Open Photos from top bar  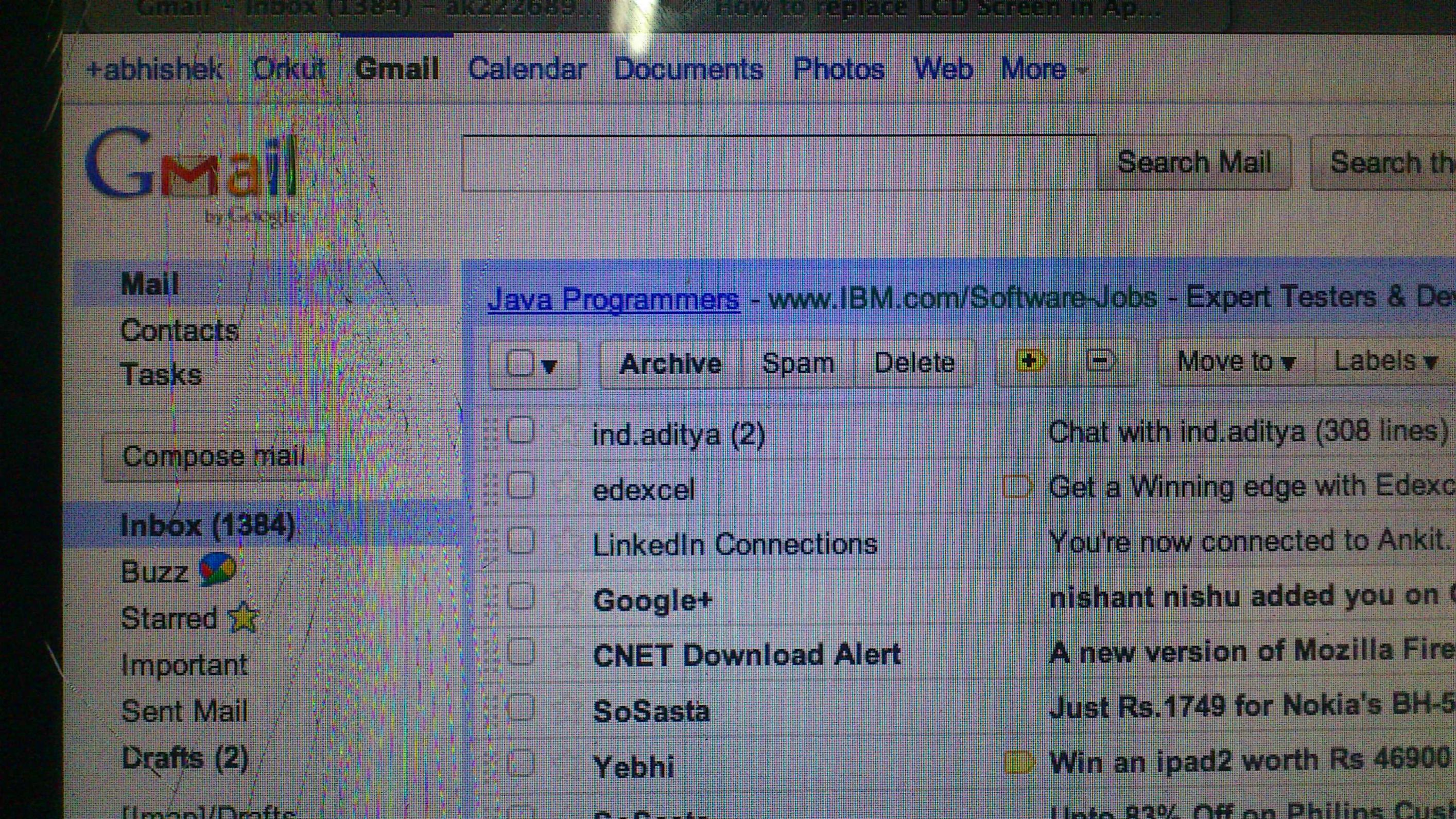[839, 69]
